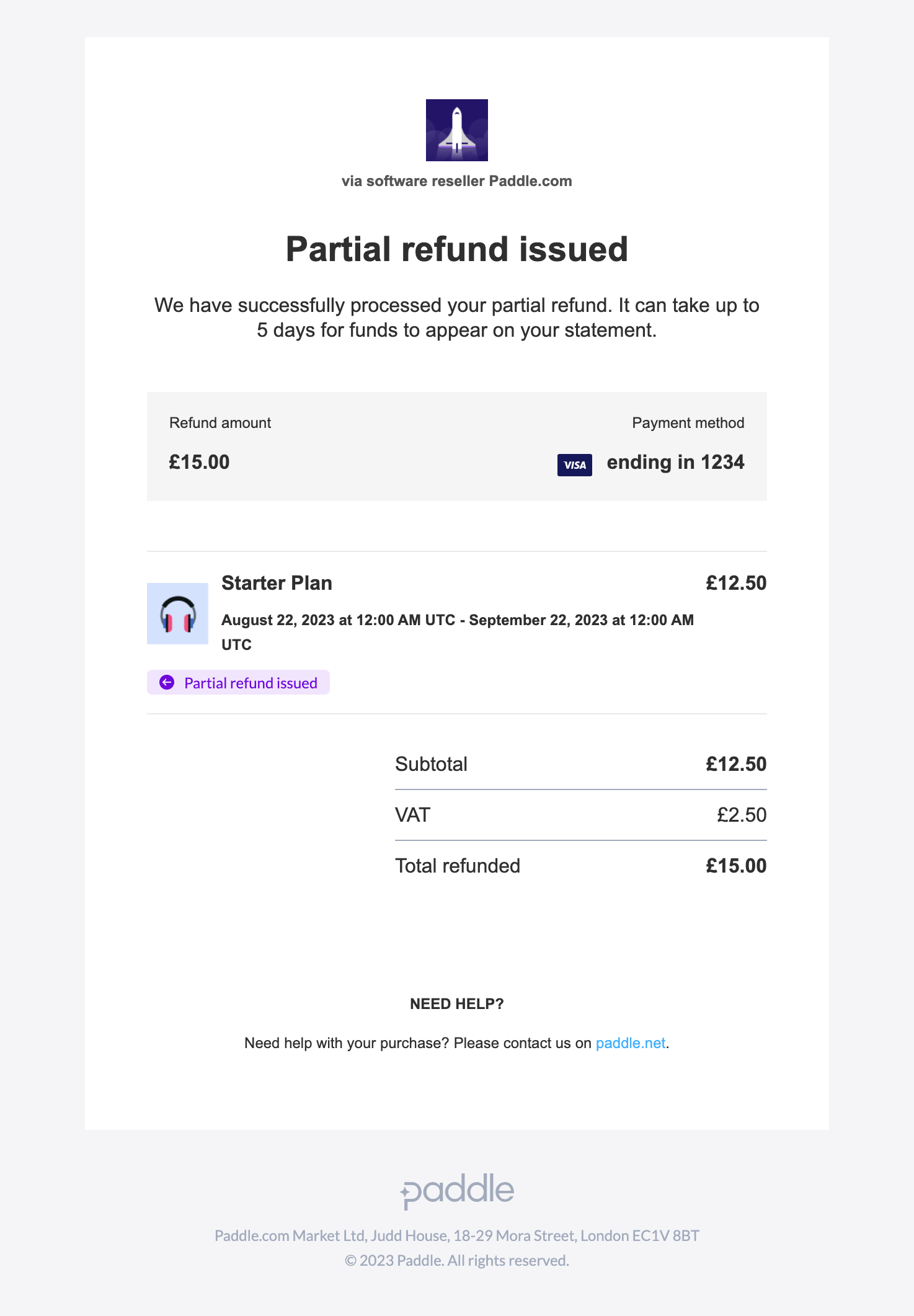The height and width of the screenshot is (1316, 914).
Task: Click the Paddle footer logo
Action: pos(457,1191)
